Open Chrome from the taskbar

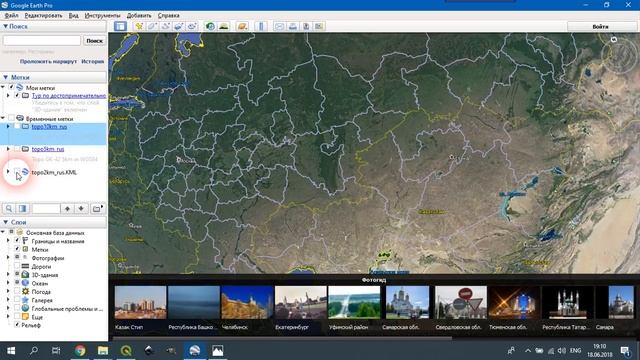pos(80,350)
